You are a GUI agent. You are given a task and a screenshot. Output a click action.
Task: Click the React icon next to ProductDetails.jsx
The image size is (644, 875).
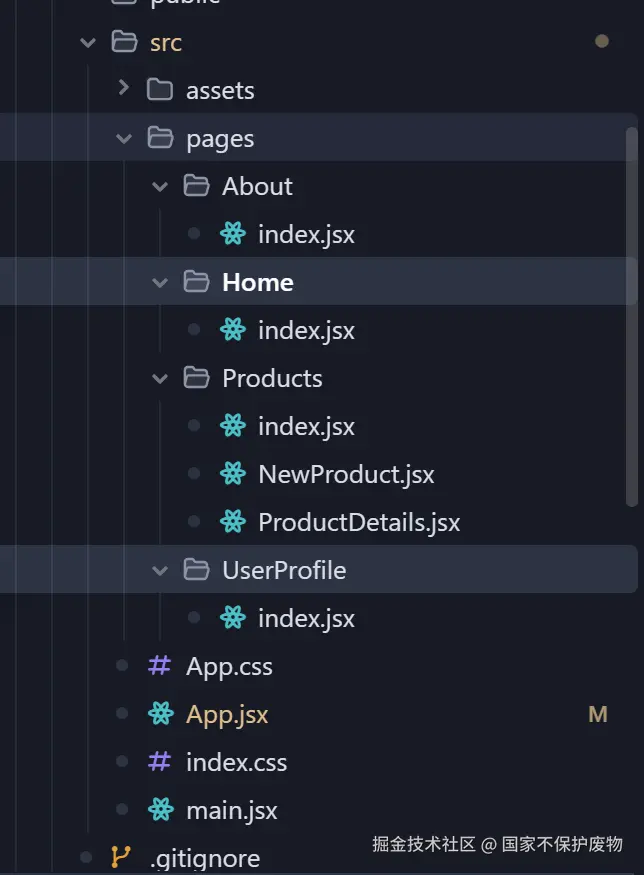233,522
